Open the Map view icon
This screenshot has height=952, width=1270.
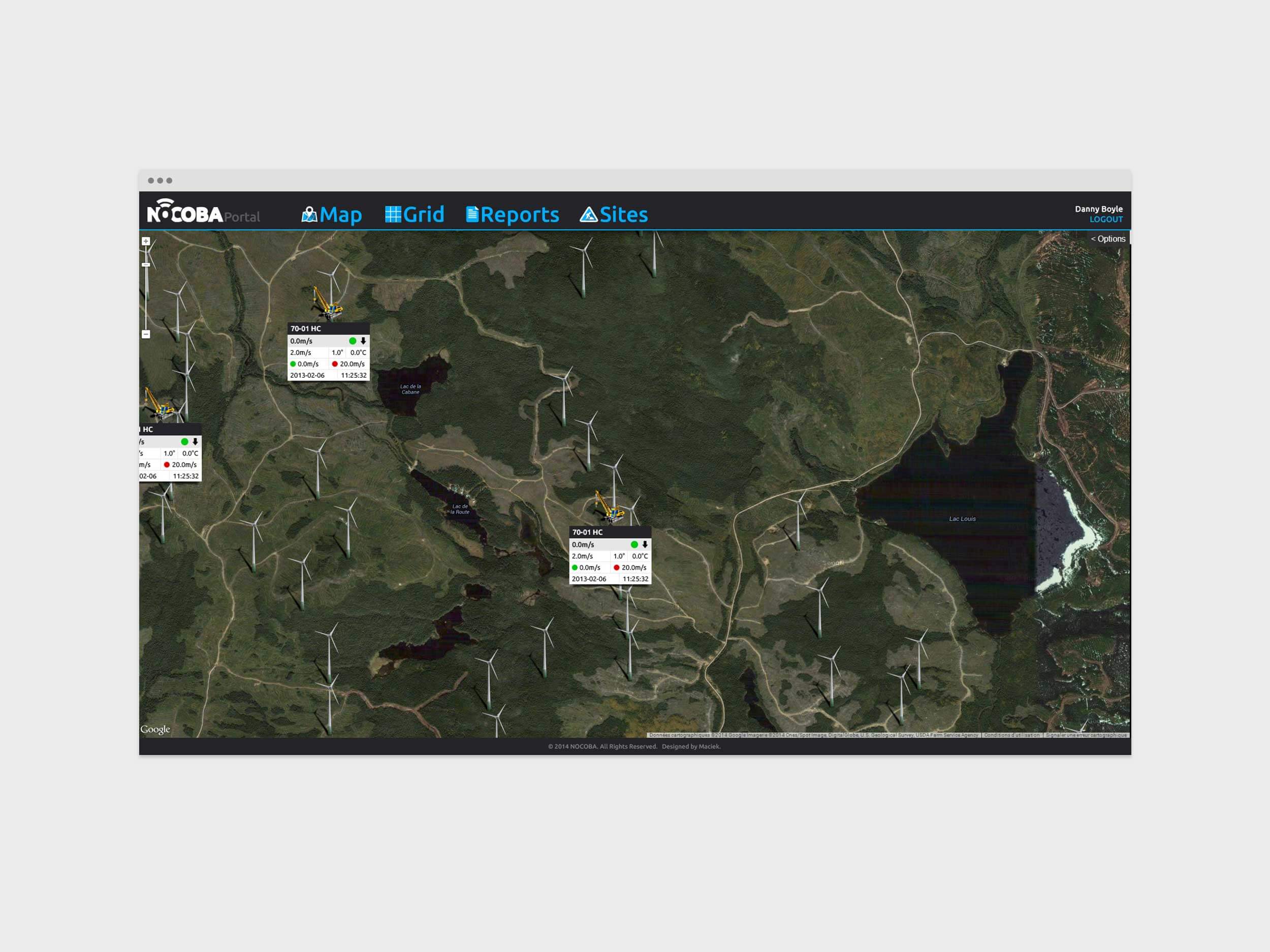pos(309,215)
